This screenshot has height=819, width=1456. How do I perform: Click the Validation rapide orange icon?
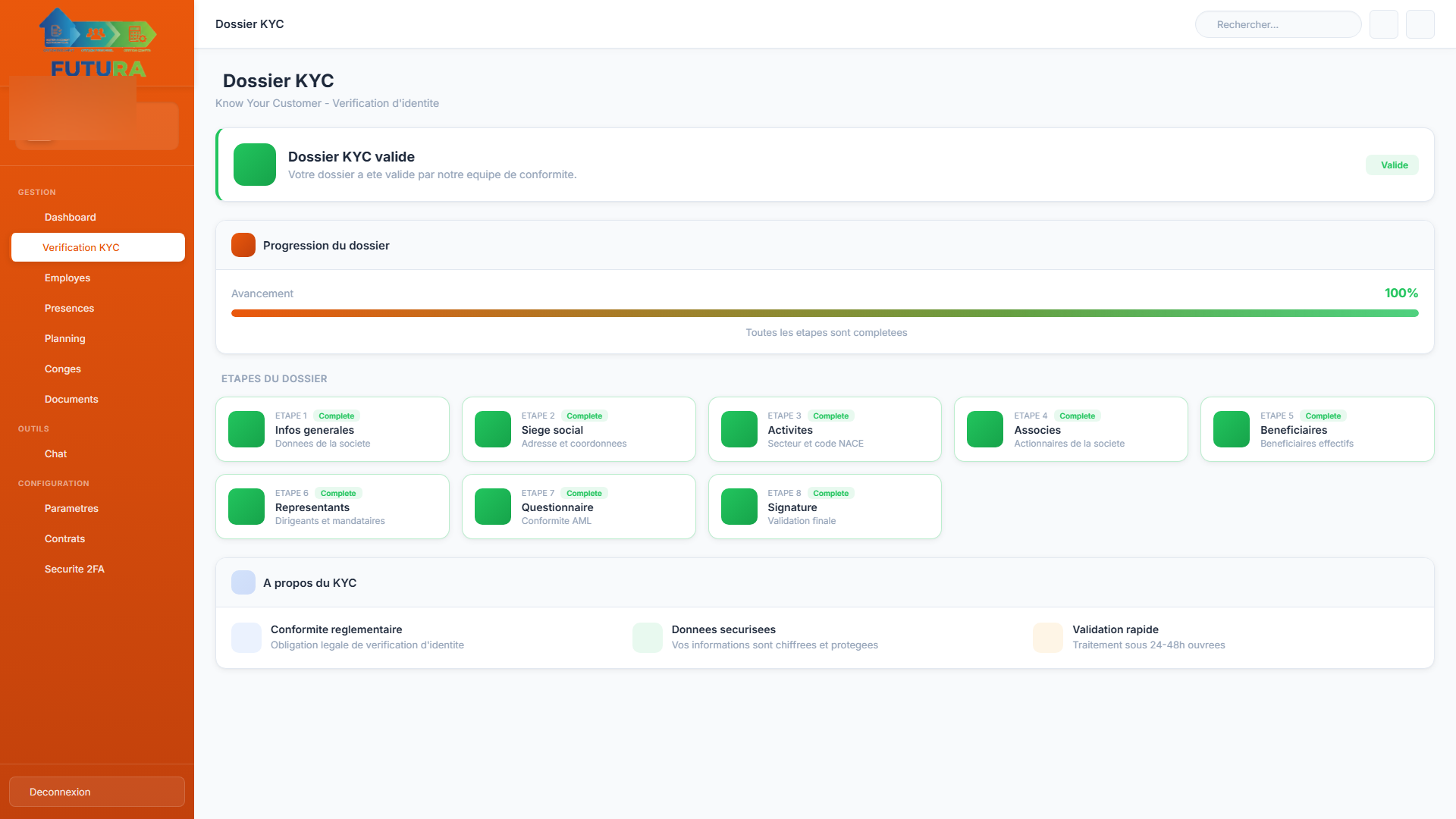(x=1048, y=638)
